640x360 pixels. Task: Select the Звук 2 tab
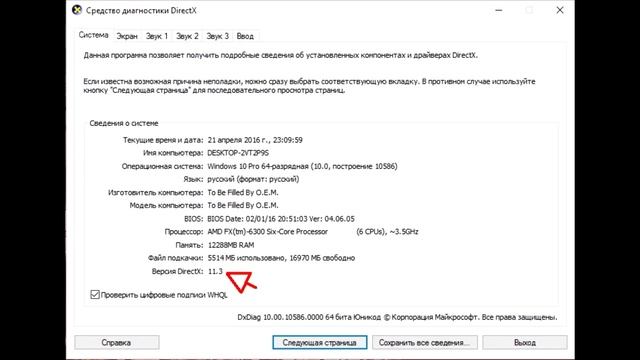click(x=187, y=36)
